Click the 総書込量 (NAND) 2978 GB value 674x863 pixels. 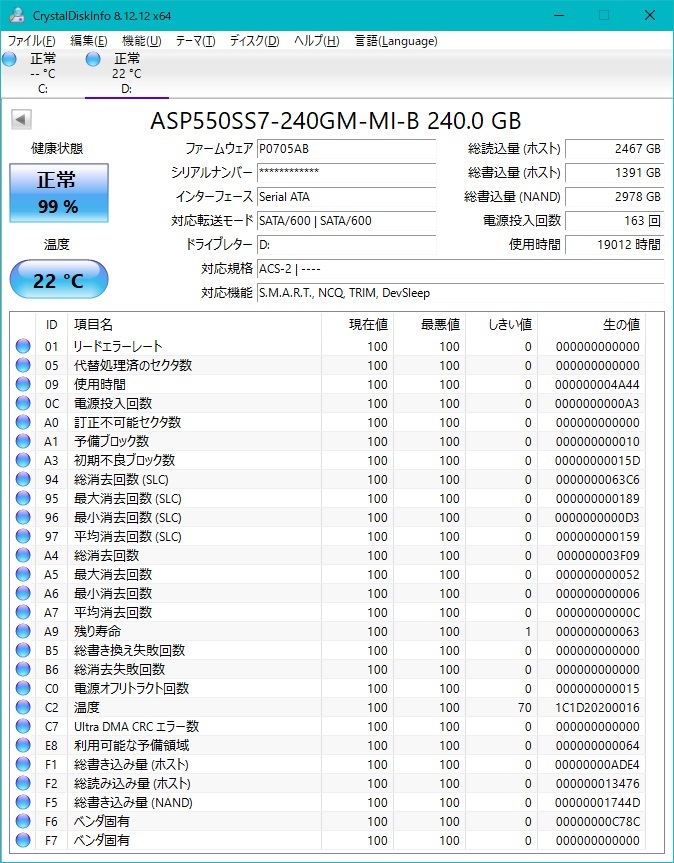tap(614, 196)
